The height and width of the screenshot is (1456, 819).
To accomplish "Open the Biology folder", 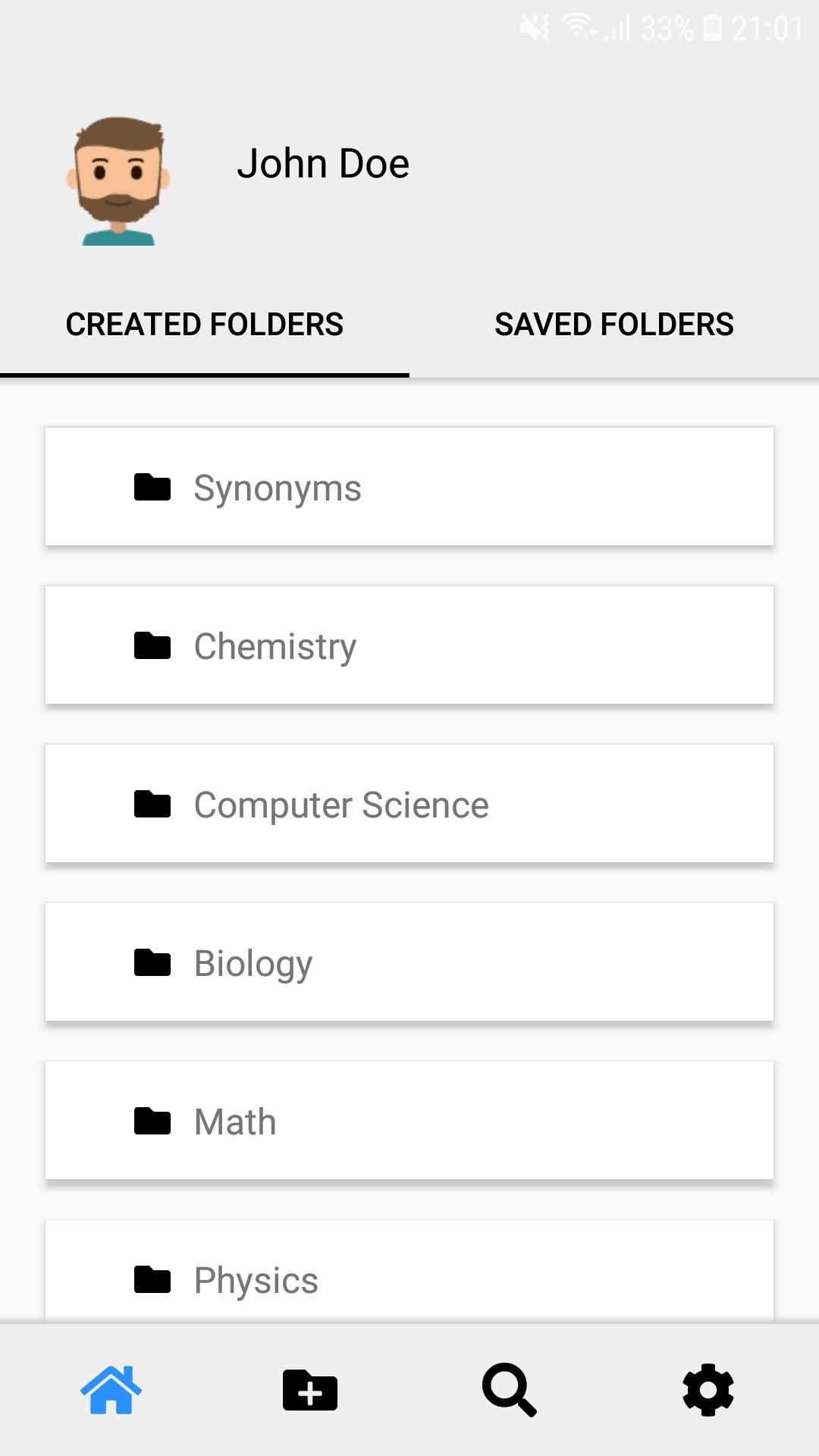I will click(x=409, y=962).
